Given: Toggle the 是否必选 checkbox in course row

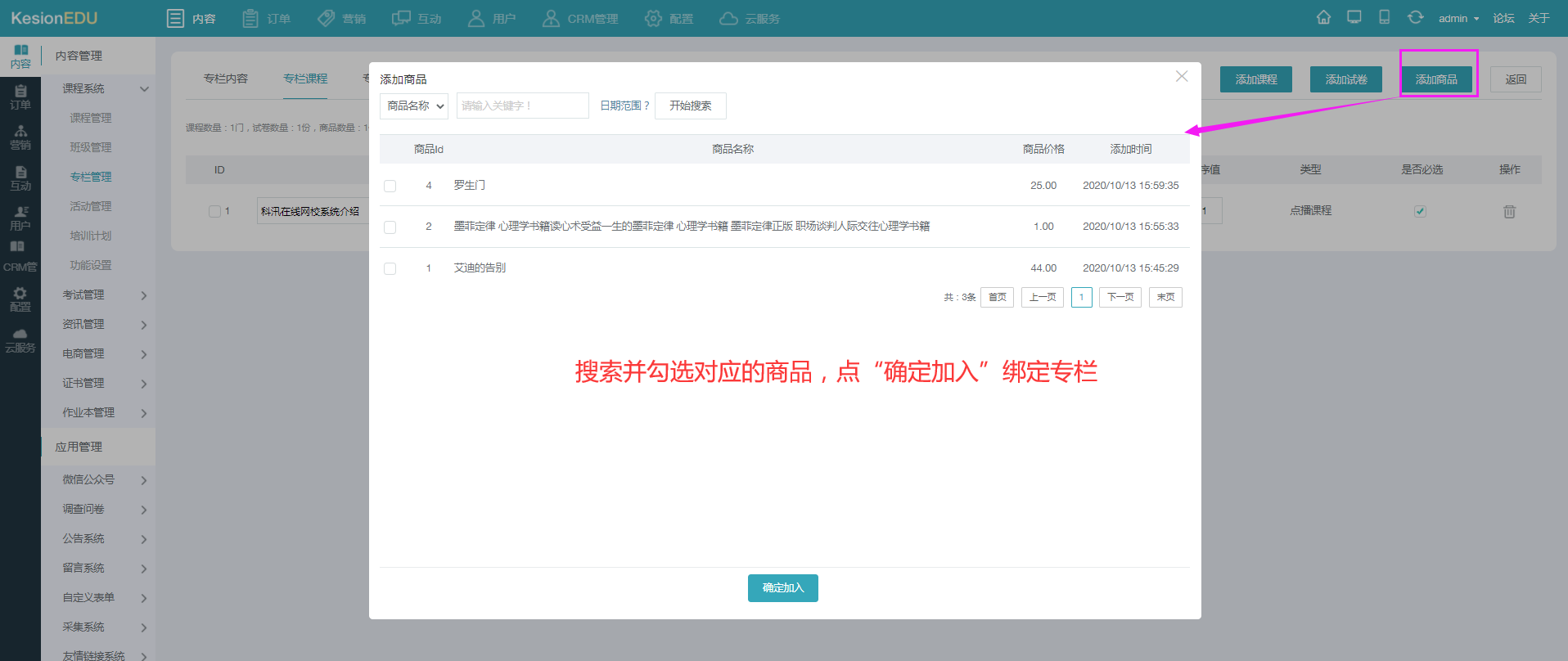Looking at the screenshot, I should [x=1420, y=211].
